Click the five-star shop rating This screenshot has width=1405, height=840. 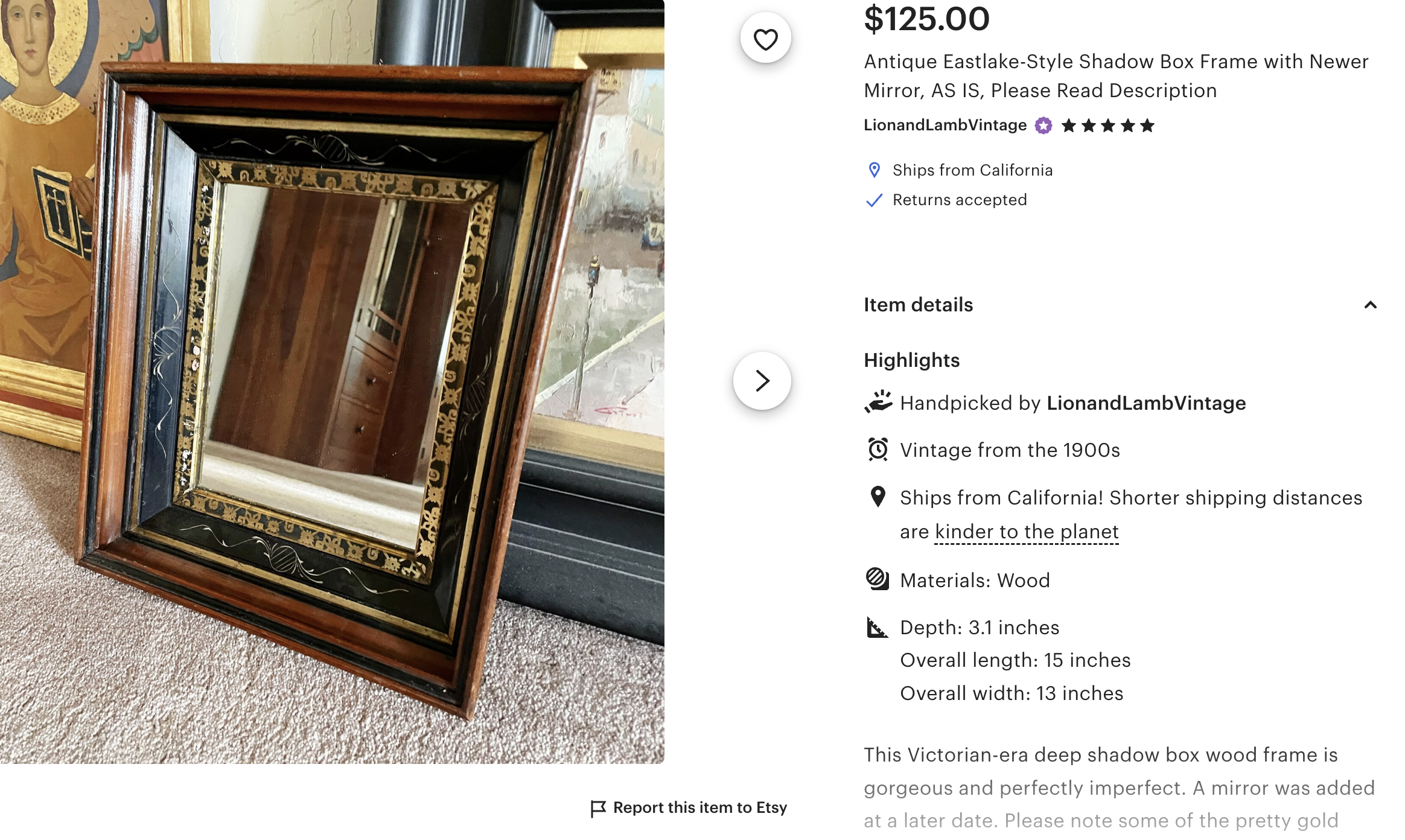tap(1107, 126)
